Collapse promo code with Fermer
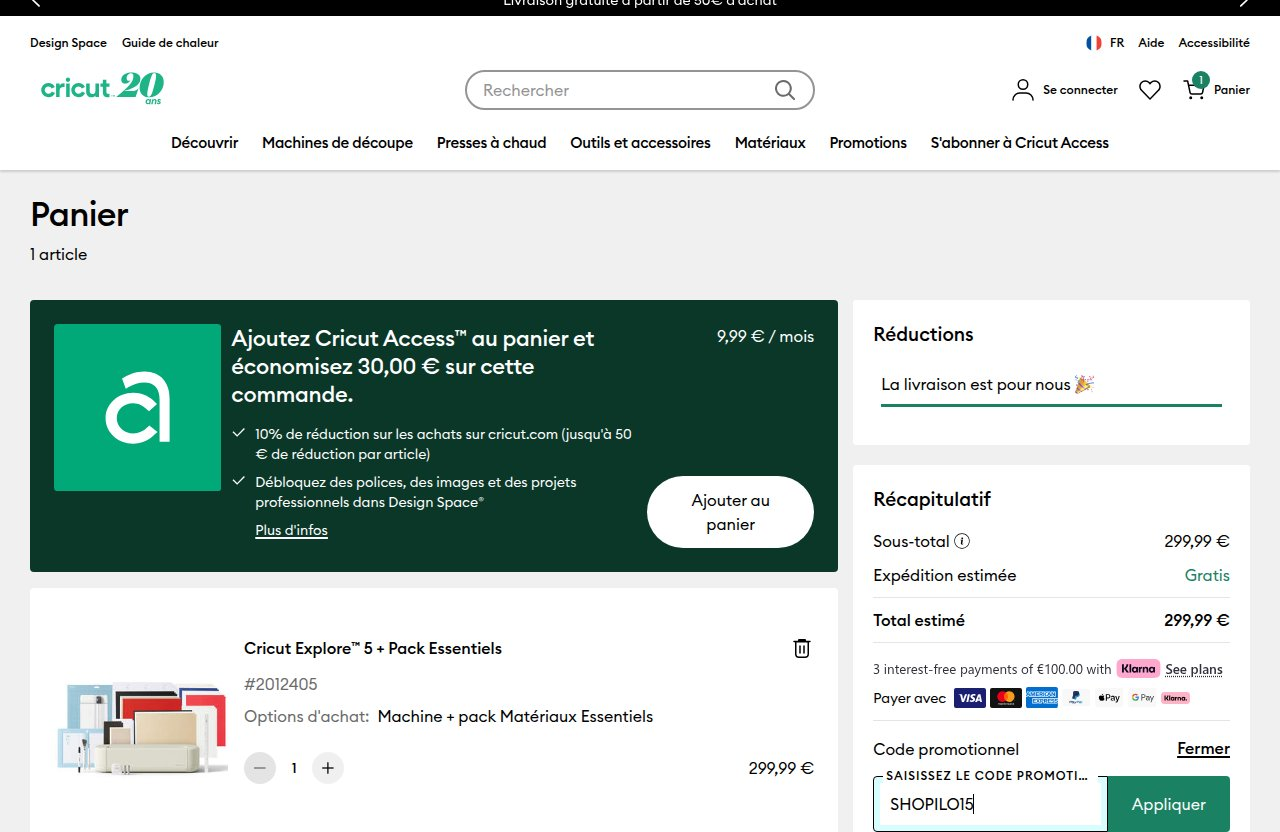This screenshot has height=832, width=1280. coord(1203,749)
